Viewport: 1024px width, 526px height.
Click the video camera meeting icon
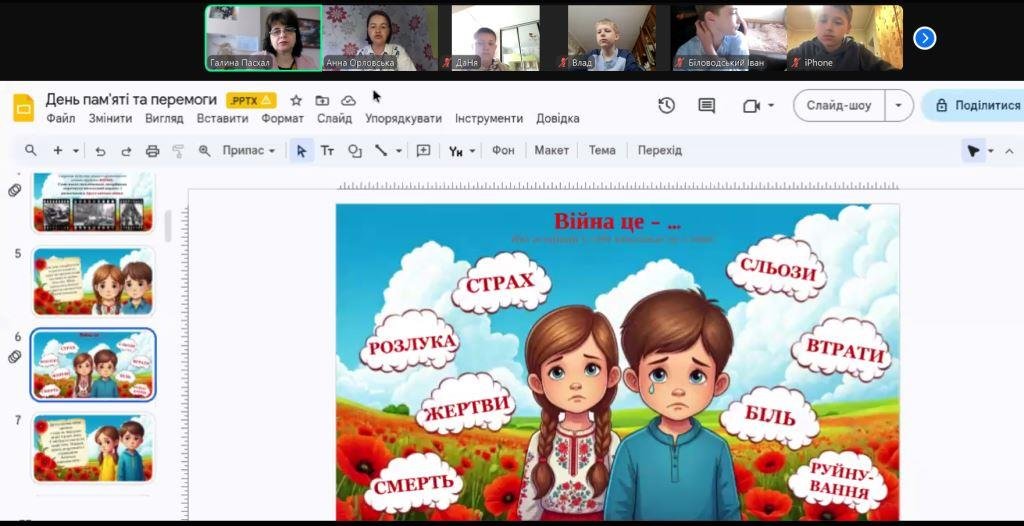point(752,106)
